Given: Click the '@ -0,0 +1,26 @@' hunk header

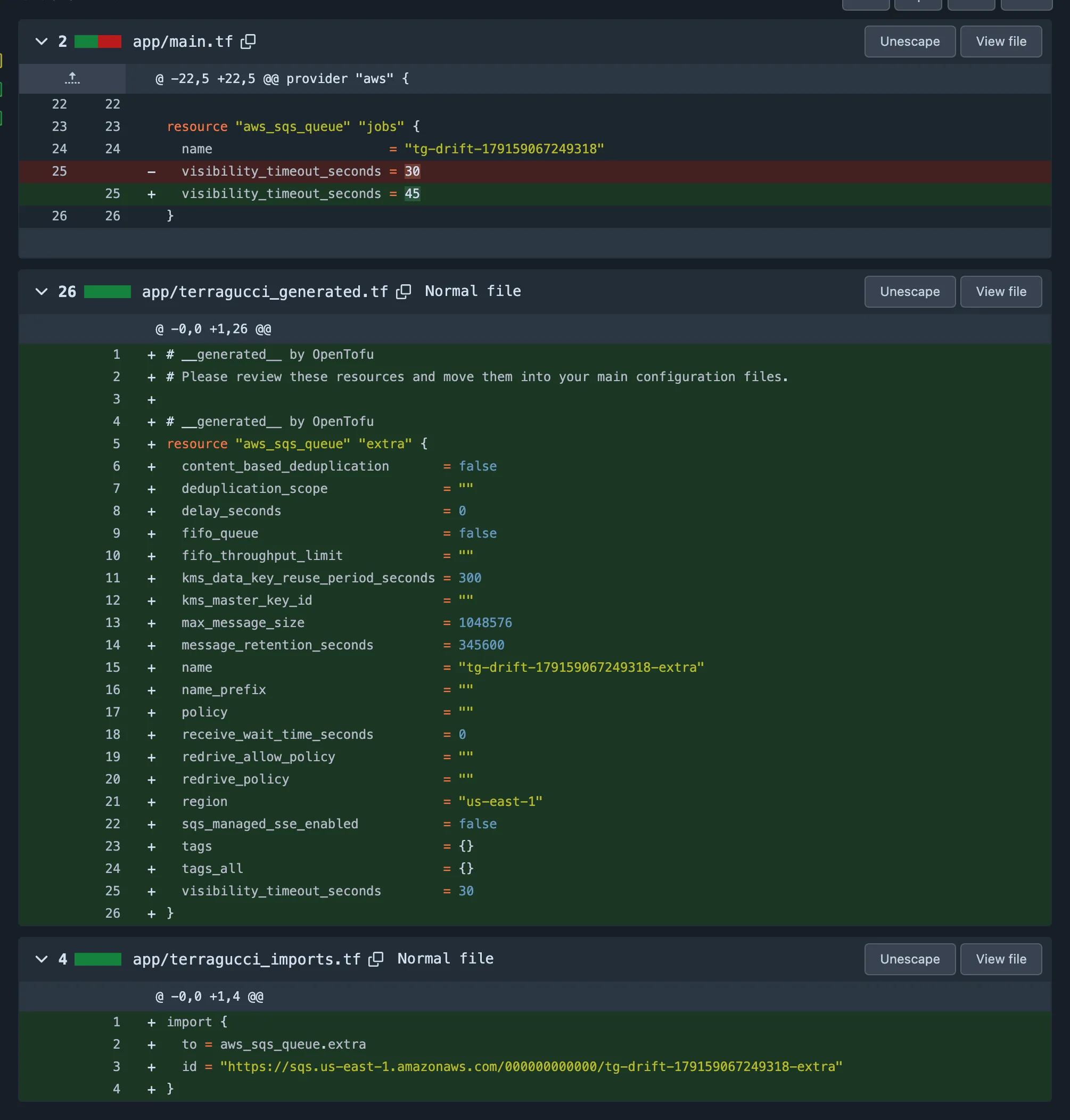Looking at the screenshot, I should (213, 329).
